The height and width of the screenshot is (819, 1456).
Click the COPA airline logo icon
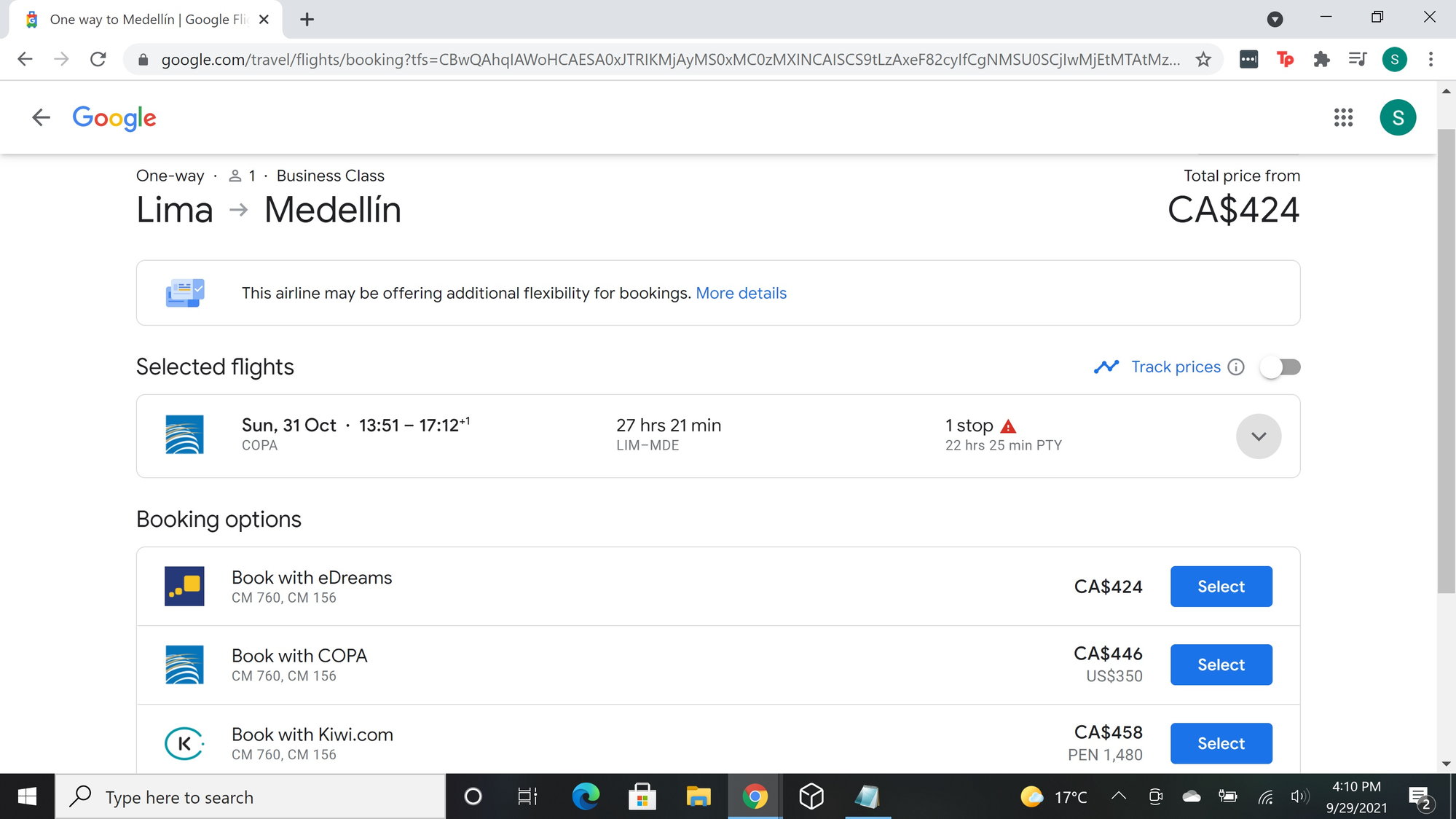click(185, 435)
